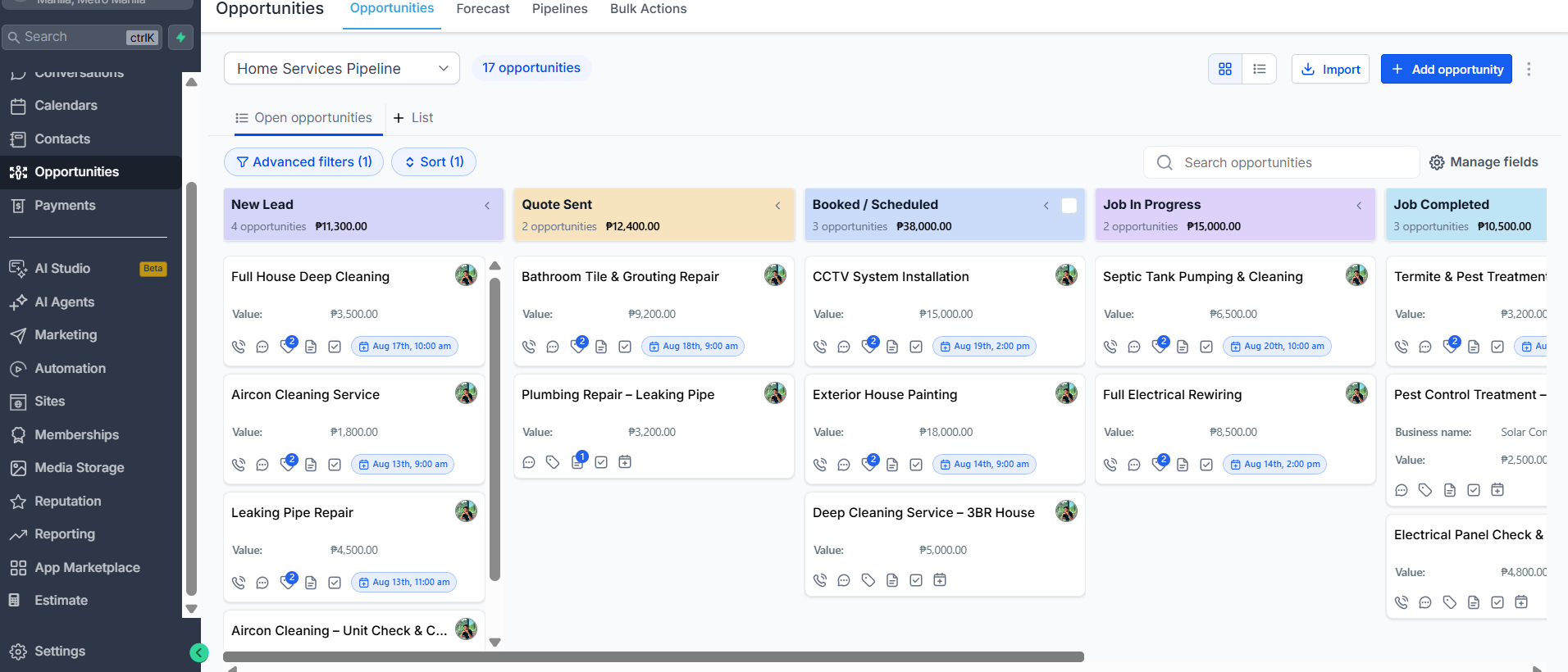Tick the checkbox in Booked / Scheduled header
Image resolution: width=1568 pixels, height=672 pixels.
tap(1069, 206)
